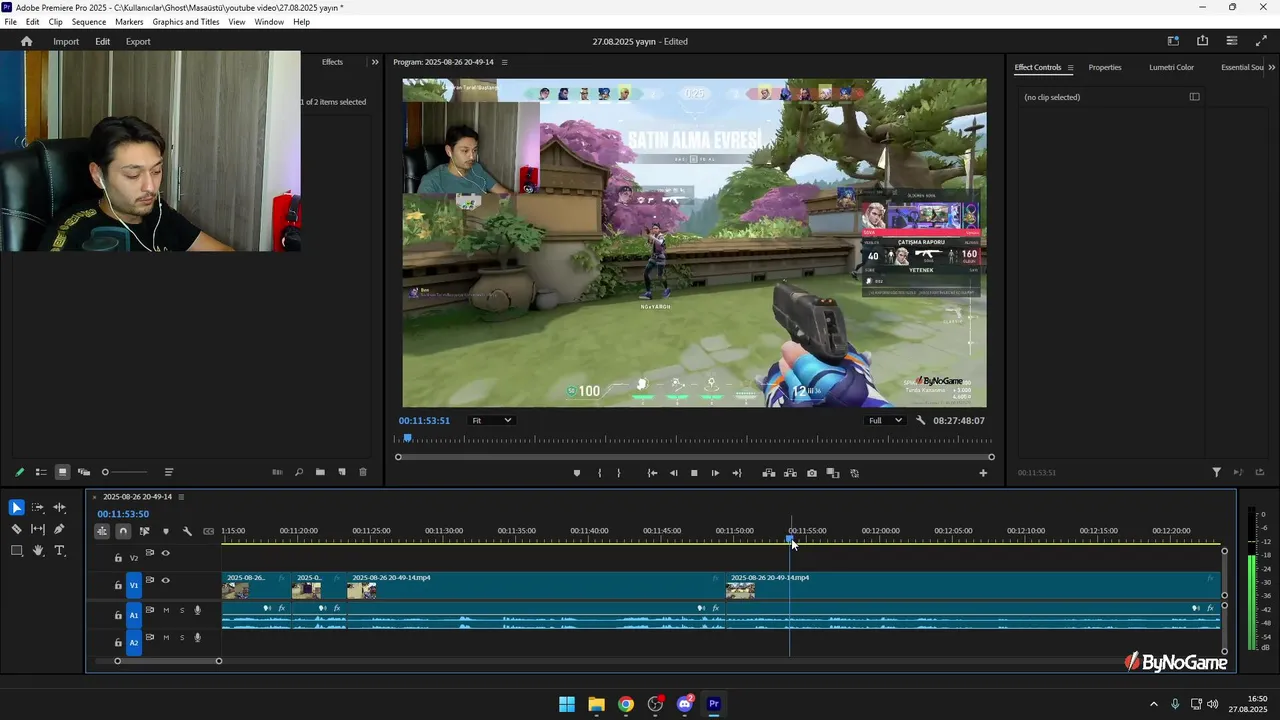The width and height of the screenshot is (1280, 720).
Task: Click the Import workspace button
Action: point(66,42)
